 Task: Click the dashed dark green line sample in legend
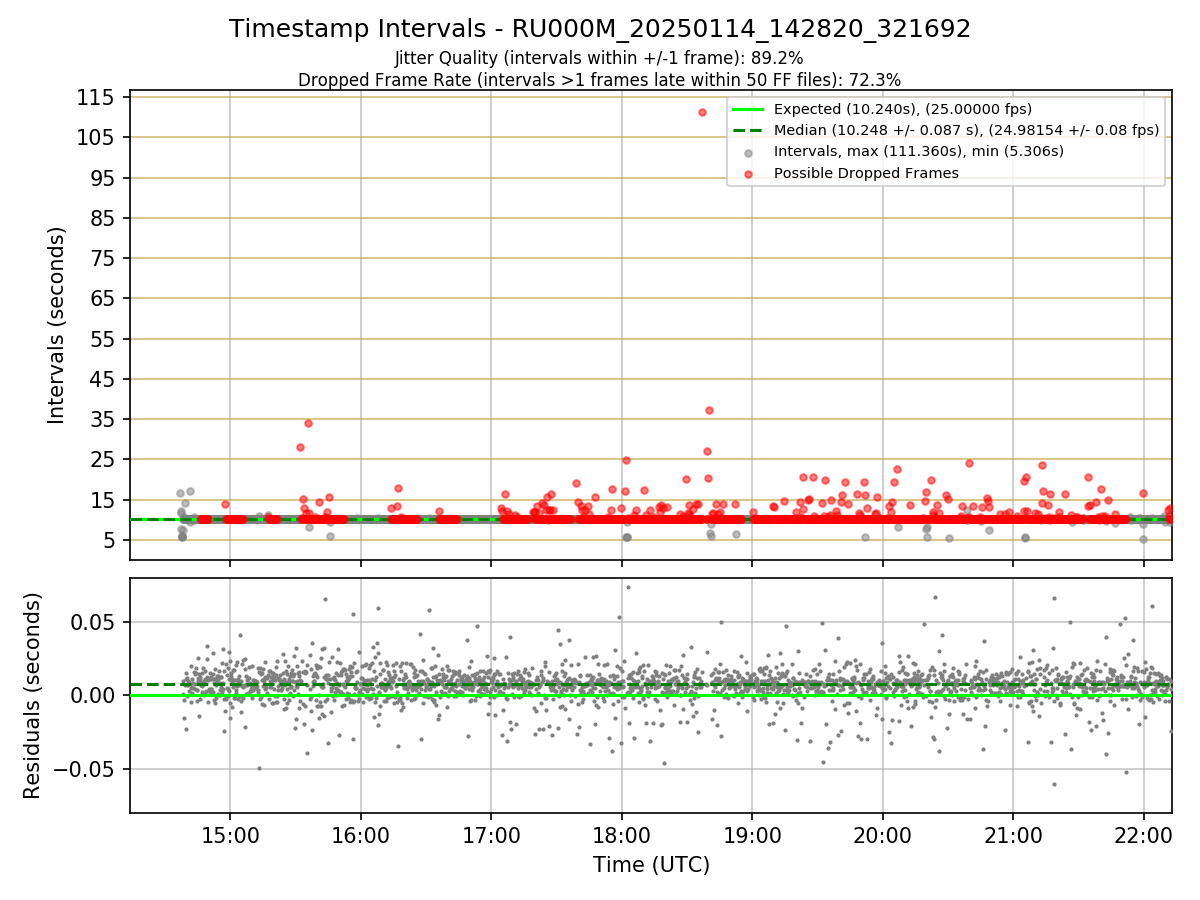748,130
